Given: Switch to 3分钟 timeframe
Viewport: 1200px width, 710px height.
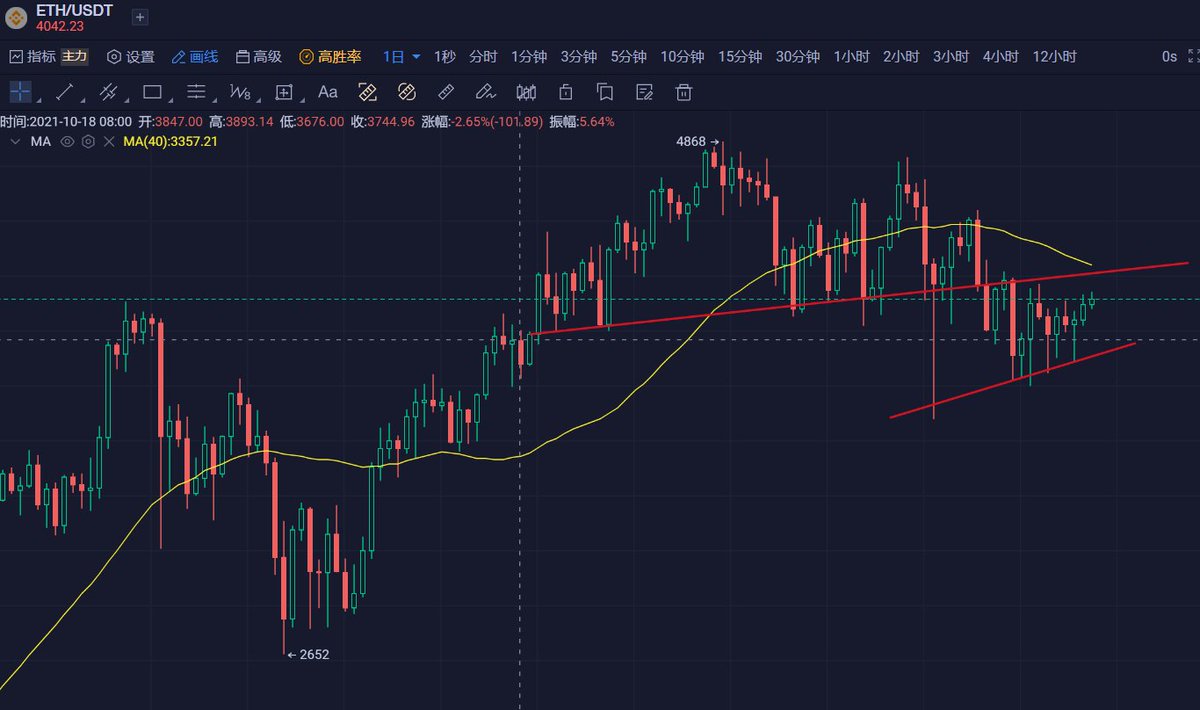Looking at the screenshot, I should (579, 57).
